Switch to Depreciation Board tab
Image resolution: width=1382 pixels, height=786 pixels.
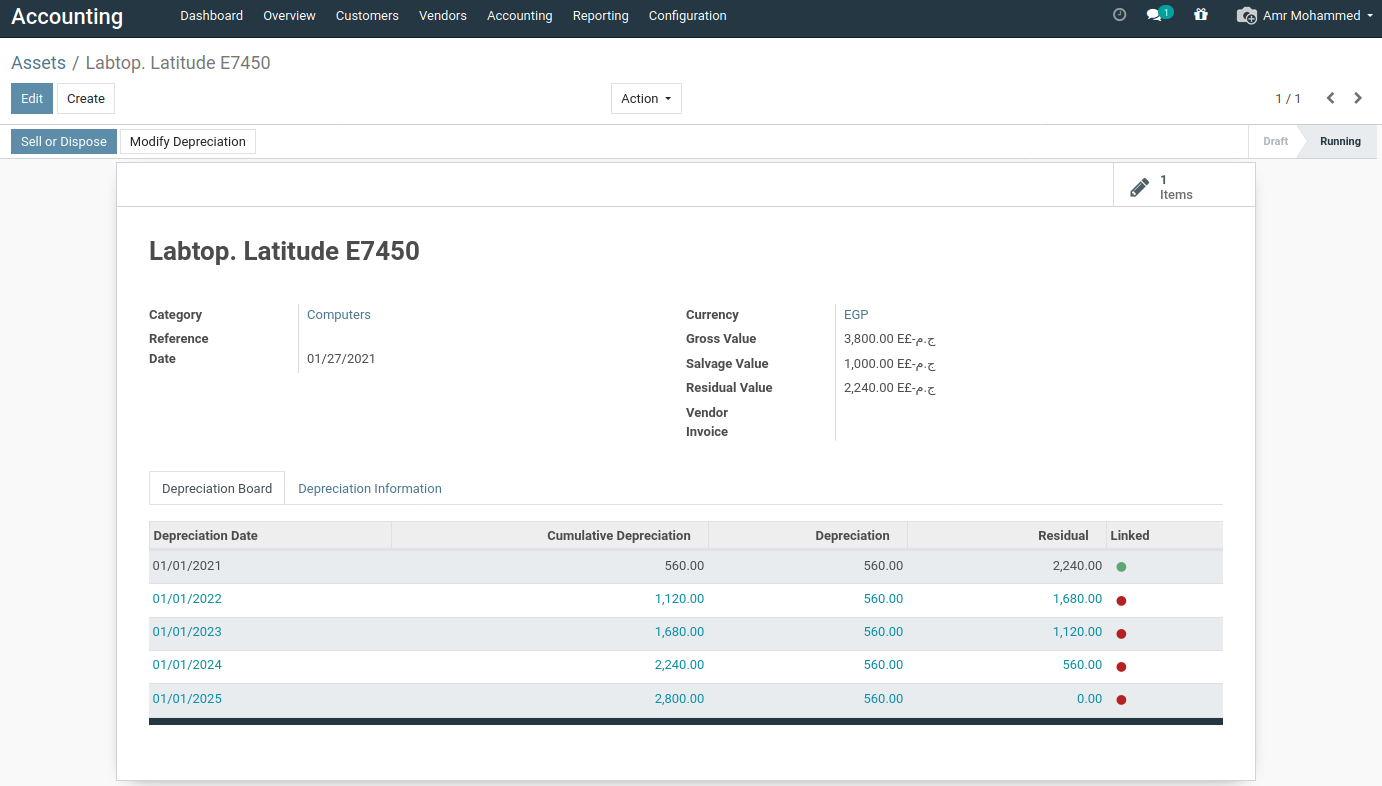pos(217,488)
